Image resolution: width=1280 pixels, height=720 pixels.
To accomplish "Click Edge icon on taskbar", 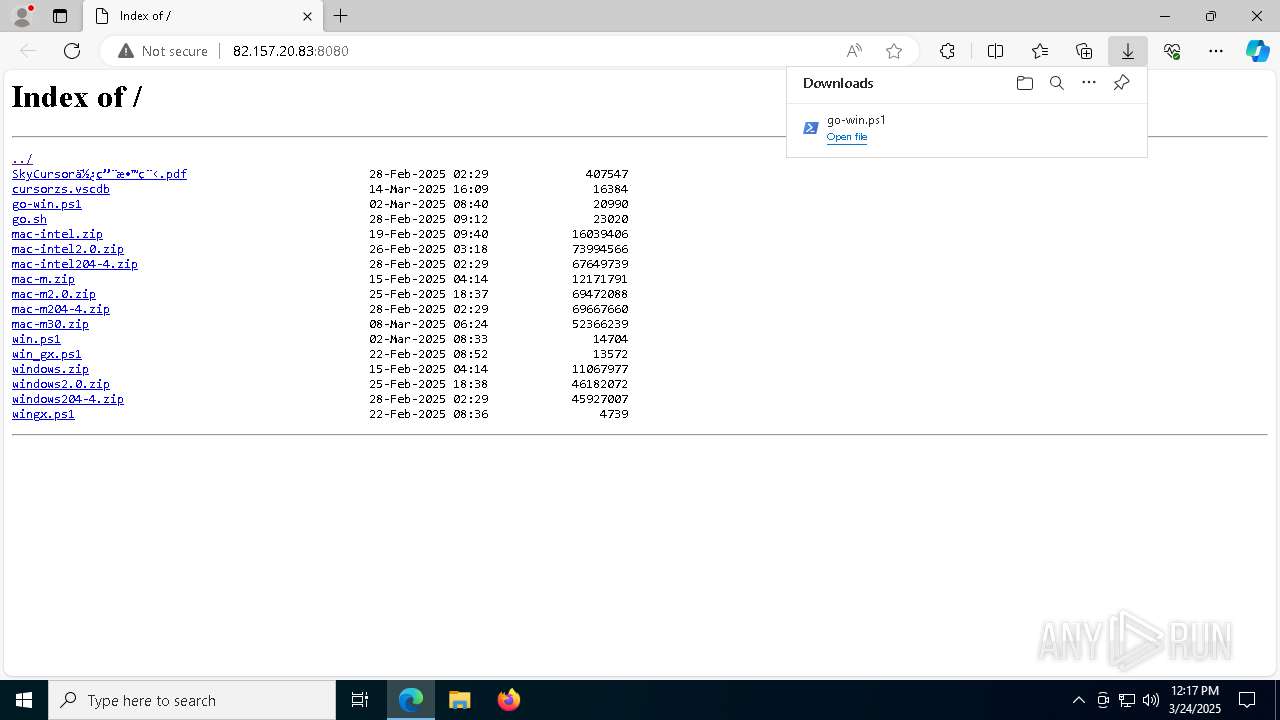I will (411, 700).
